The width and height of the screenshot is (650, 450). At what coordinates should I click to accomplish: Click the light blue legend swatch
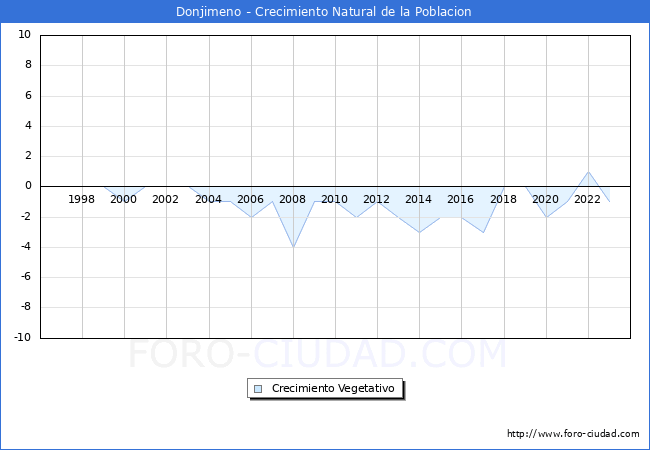pyautogui.click(x=258, y=389)
